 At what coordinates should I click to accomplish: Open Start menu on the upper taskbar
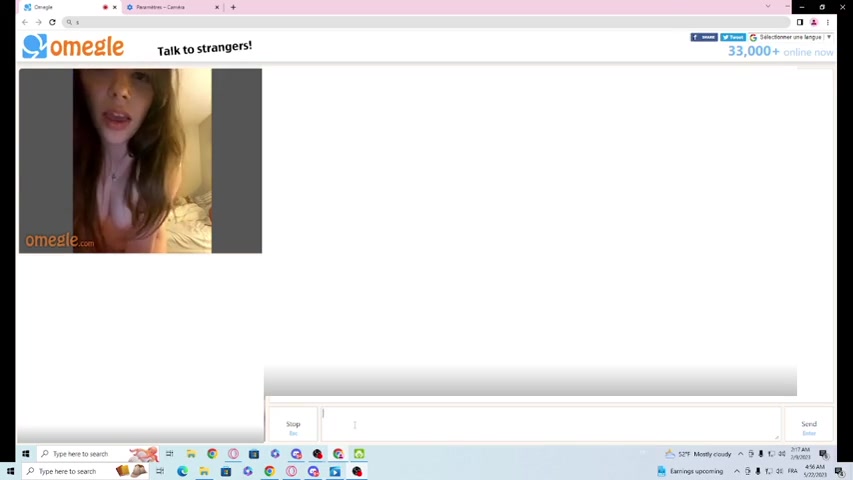click(x=26, y=454)
